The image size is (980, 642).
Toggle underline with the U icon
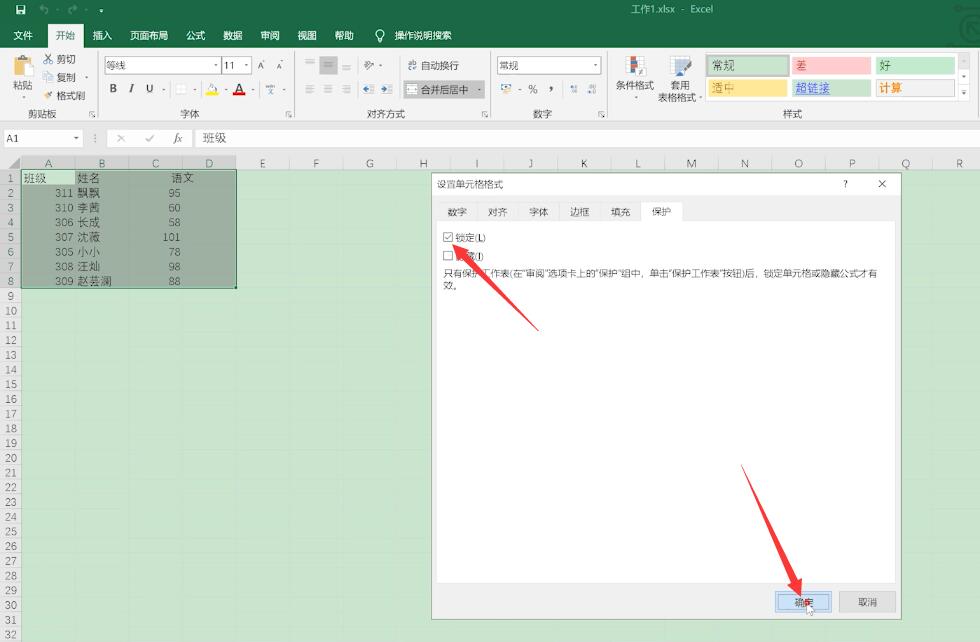[x=149, y=89]
